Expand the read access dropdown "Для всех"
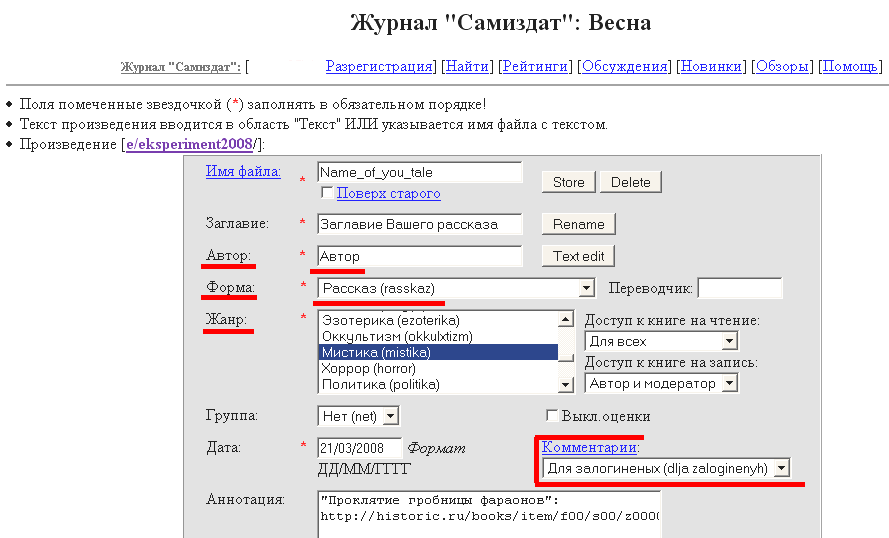 661,342
